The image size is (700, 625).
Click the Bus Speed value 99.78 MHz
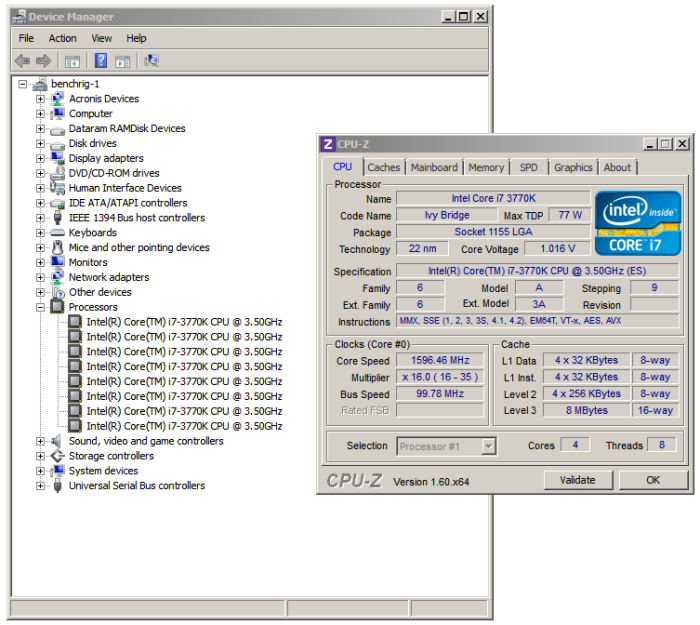click(440, 394)
